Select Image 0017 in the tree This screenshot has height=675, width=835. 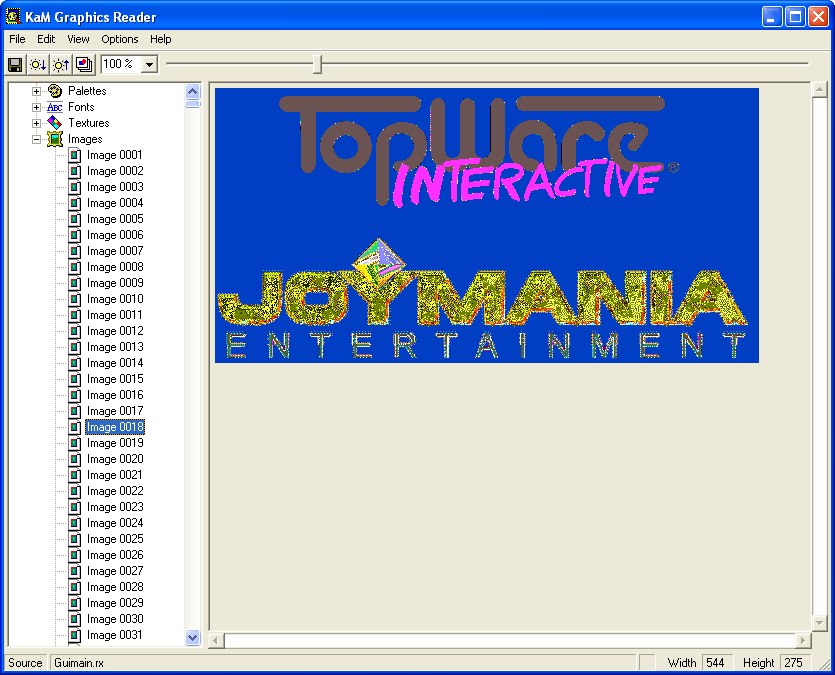click(x=115, y=411)
